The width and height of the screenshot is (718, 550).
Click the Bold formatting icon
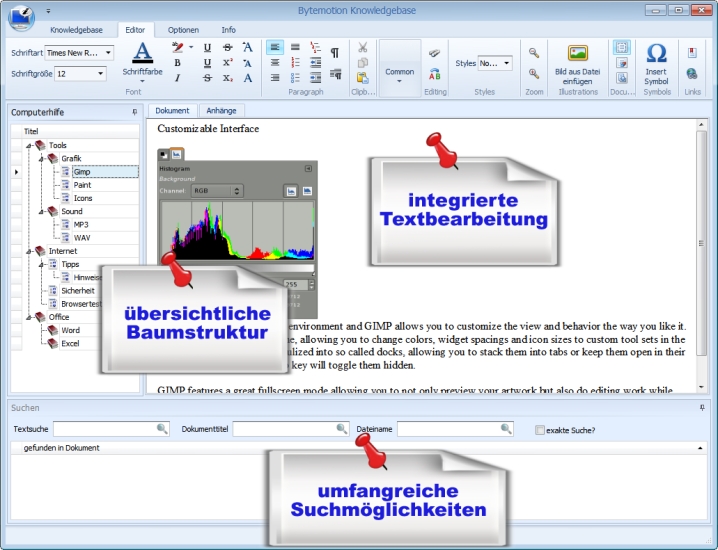coord(178,63)
